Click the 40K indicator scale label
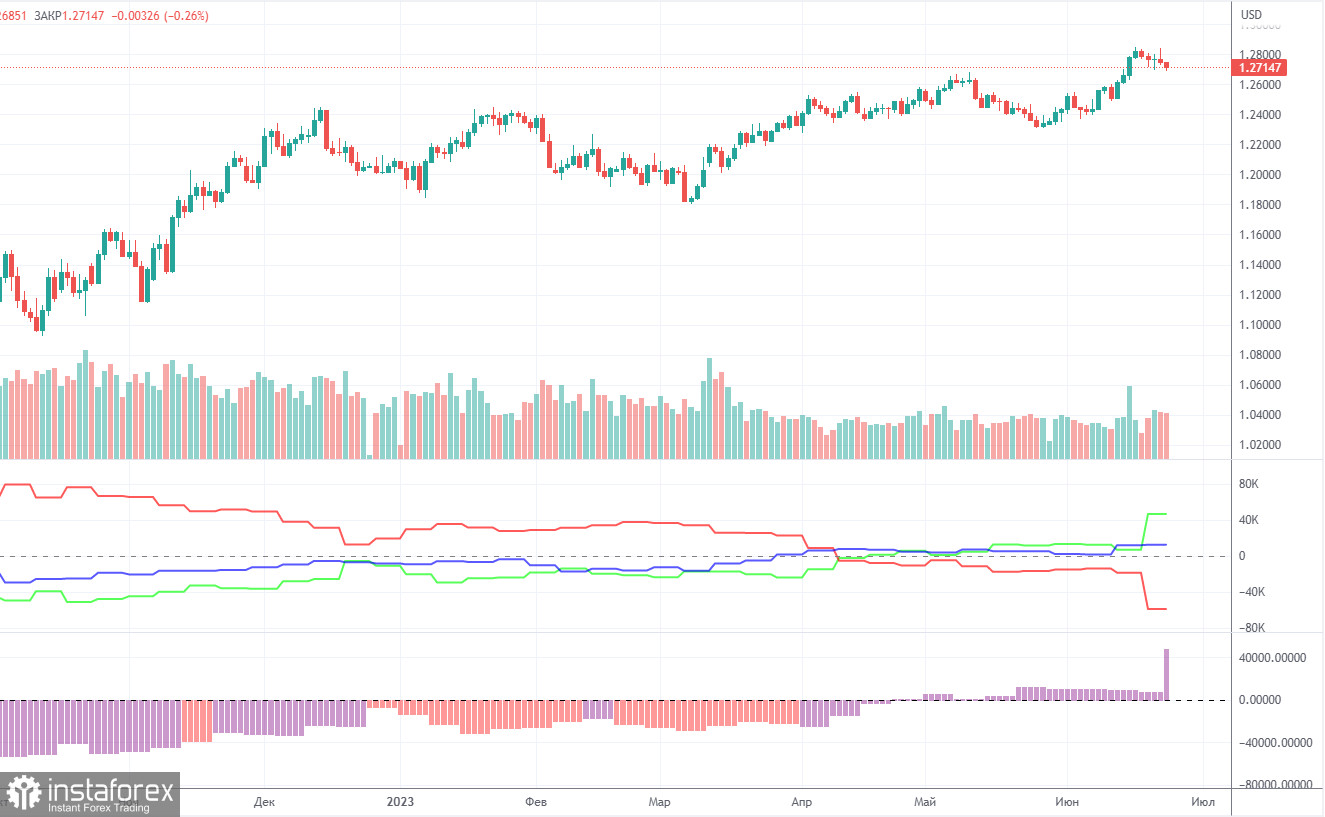1325x817 pixels. 1249,520
